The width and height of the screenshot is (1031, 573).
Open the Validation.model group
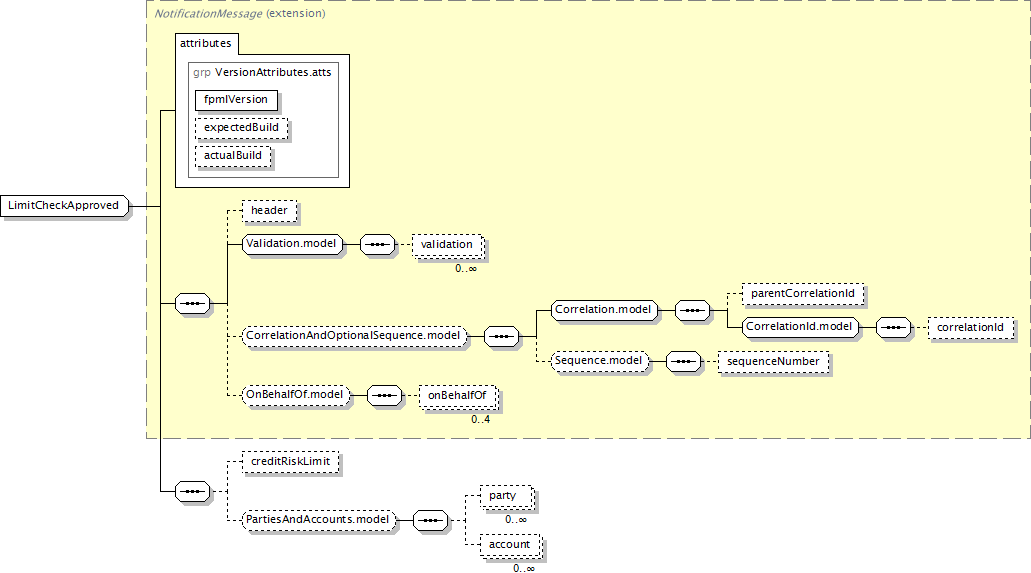(x=292, y=244)
